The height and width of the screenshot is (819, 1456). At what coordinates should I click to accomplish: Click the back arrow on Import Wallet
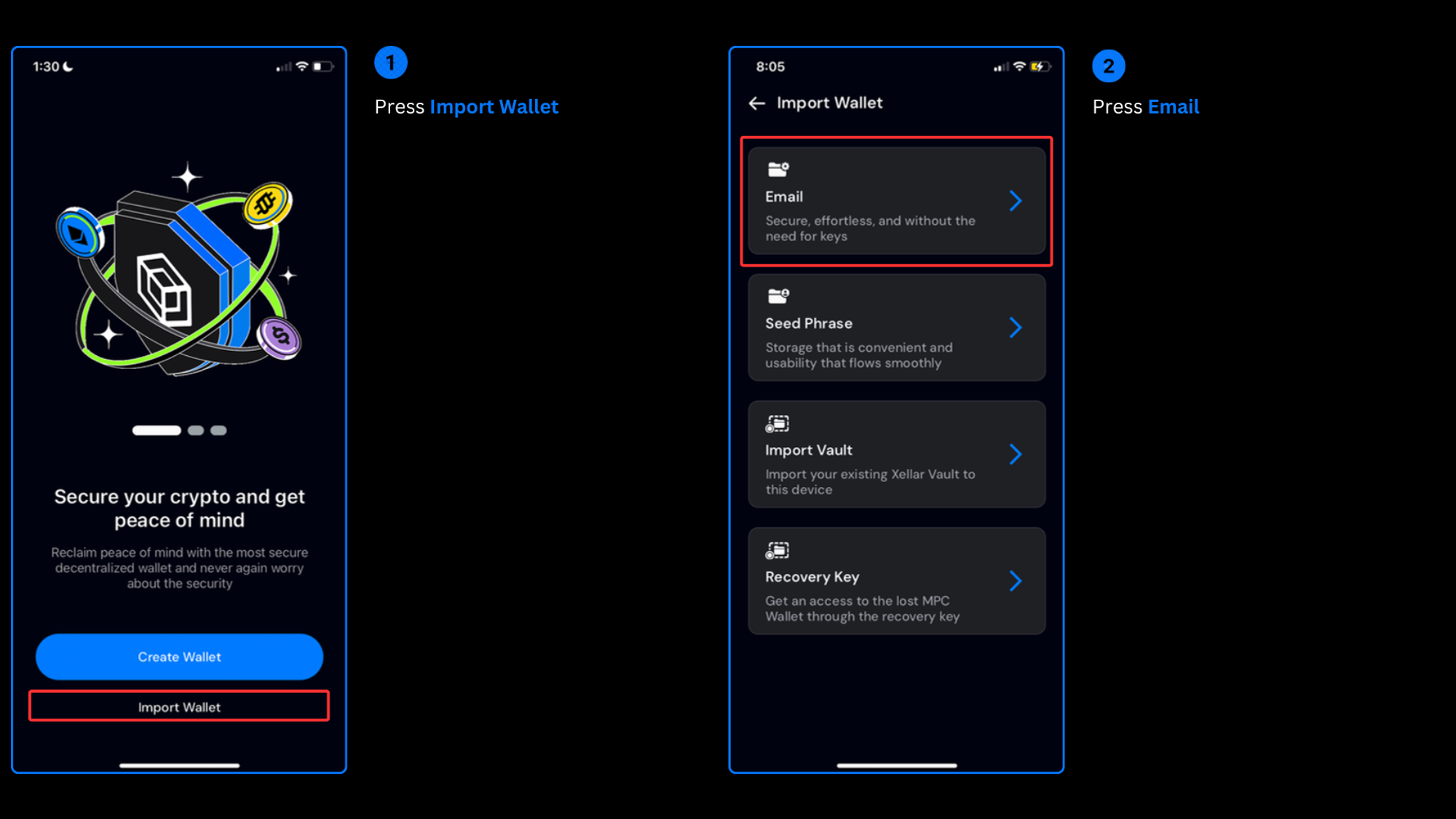[x=757, y=103]
